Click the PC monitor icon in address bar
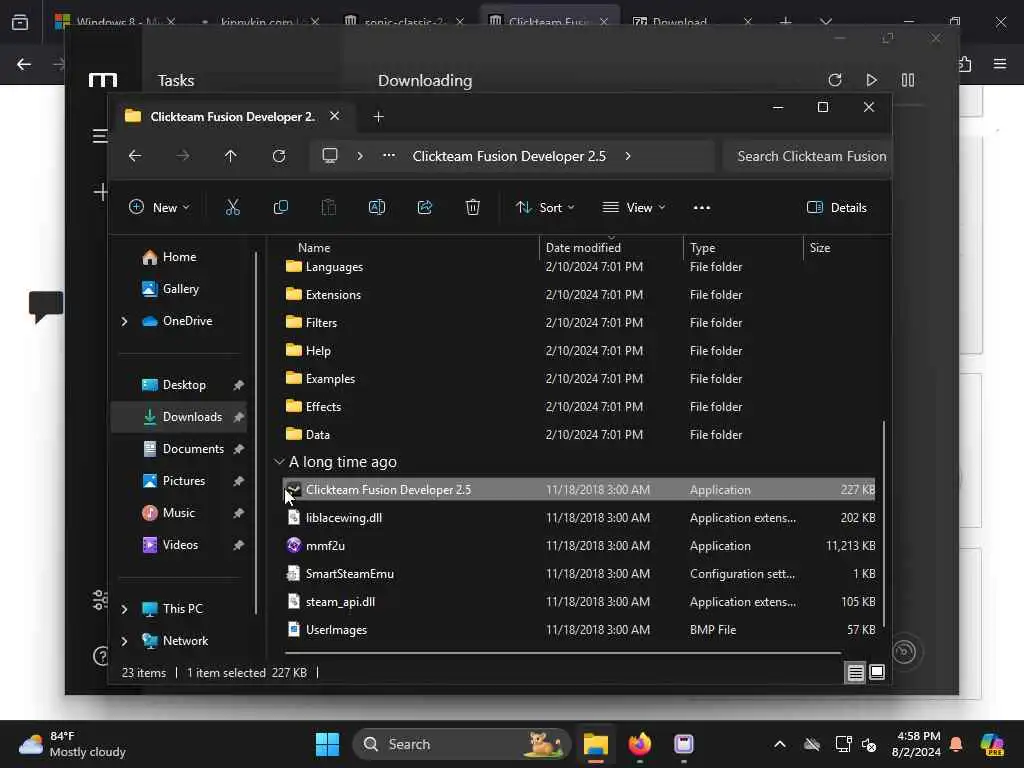 (330, 156)
